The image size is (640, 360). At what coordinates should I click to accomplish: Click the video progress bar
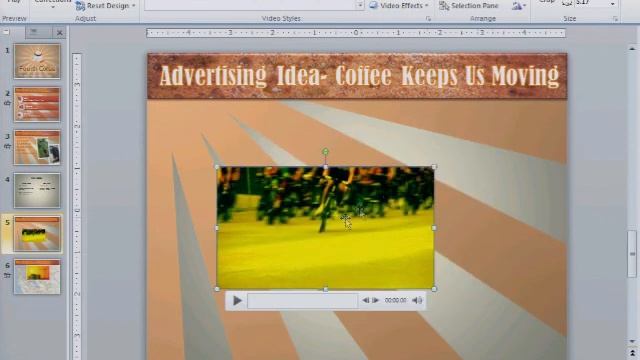coord(302,301)
